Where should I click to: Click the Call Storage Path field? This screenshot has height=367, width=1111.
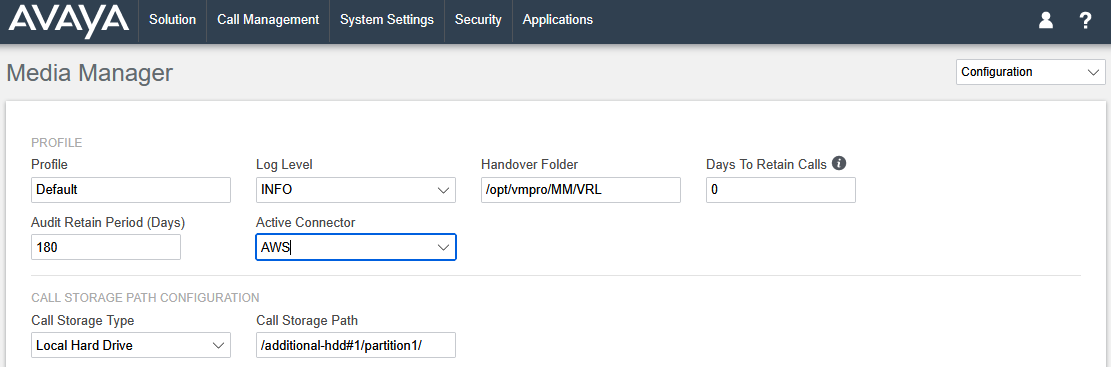(x=356, y=345)
